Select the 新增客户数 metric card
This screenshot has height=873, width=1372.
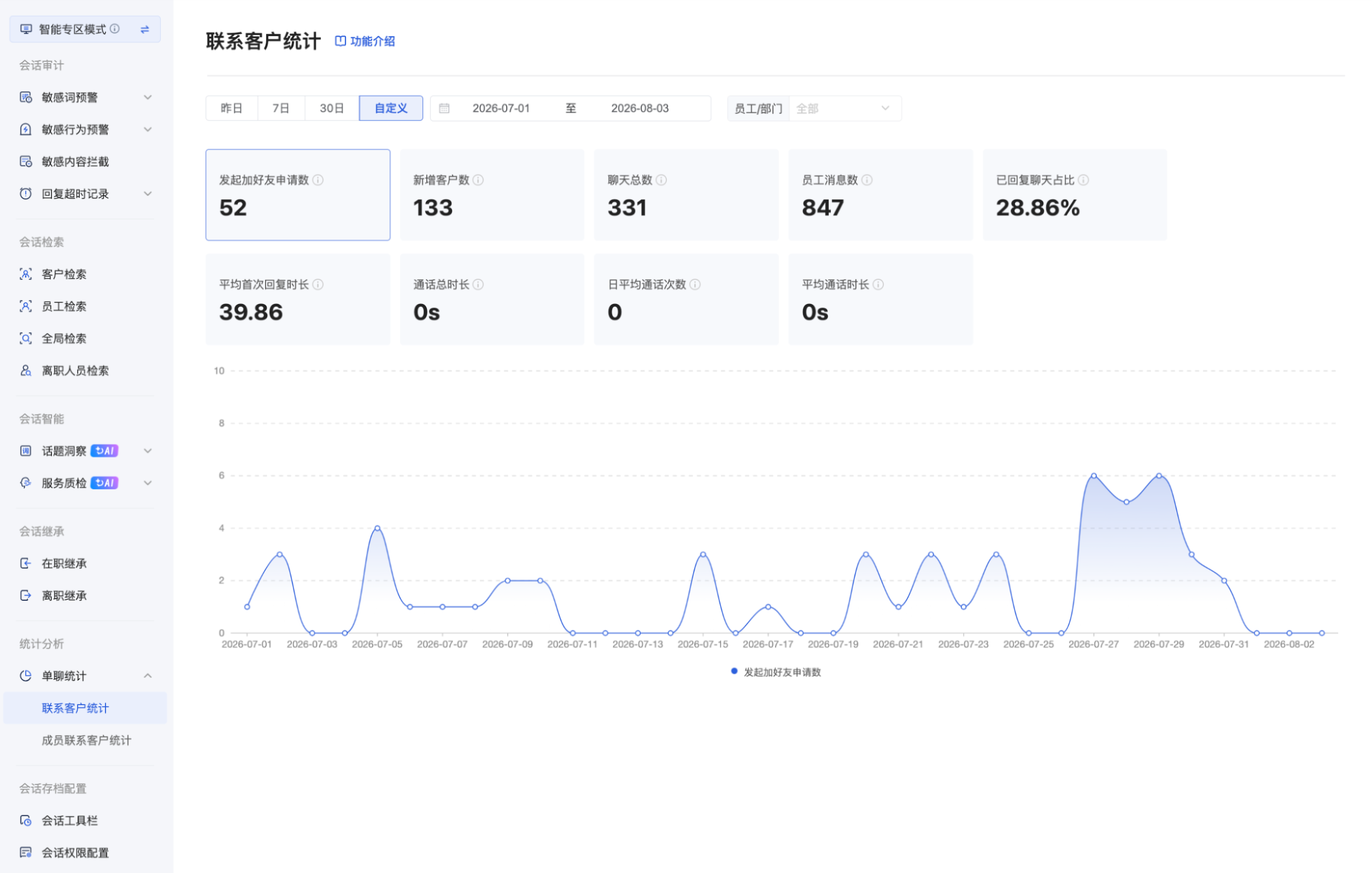492,195
